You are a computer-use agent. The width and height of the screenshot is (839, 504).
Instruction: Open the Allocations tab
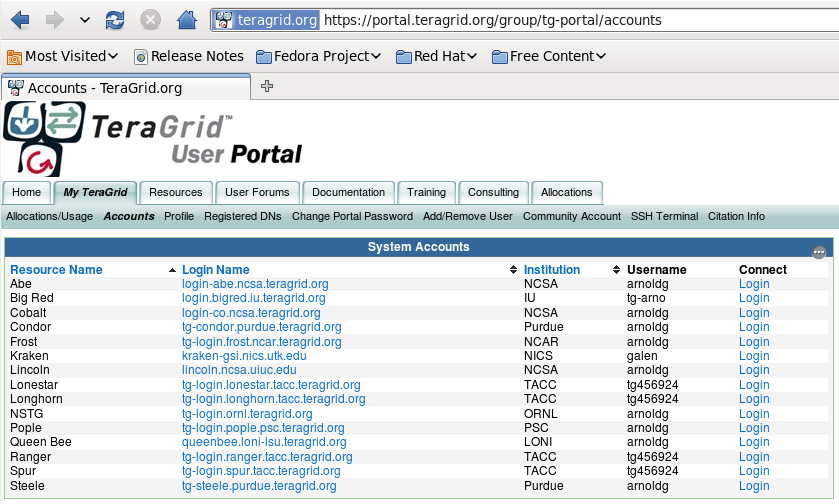567,193
